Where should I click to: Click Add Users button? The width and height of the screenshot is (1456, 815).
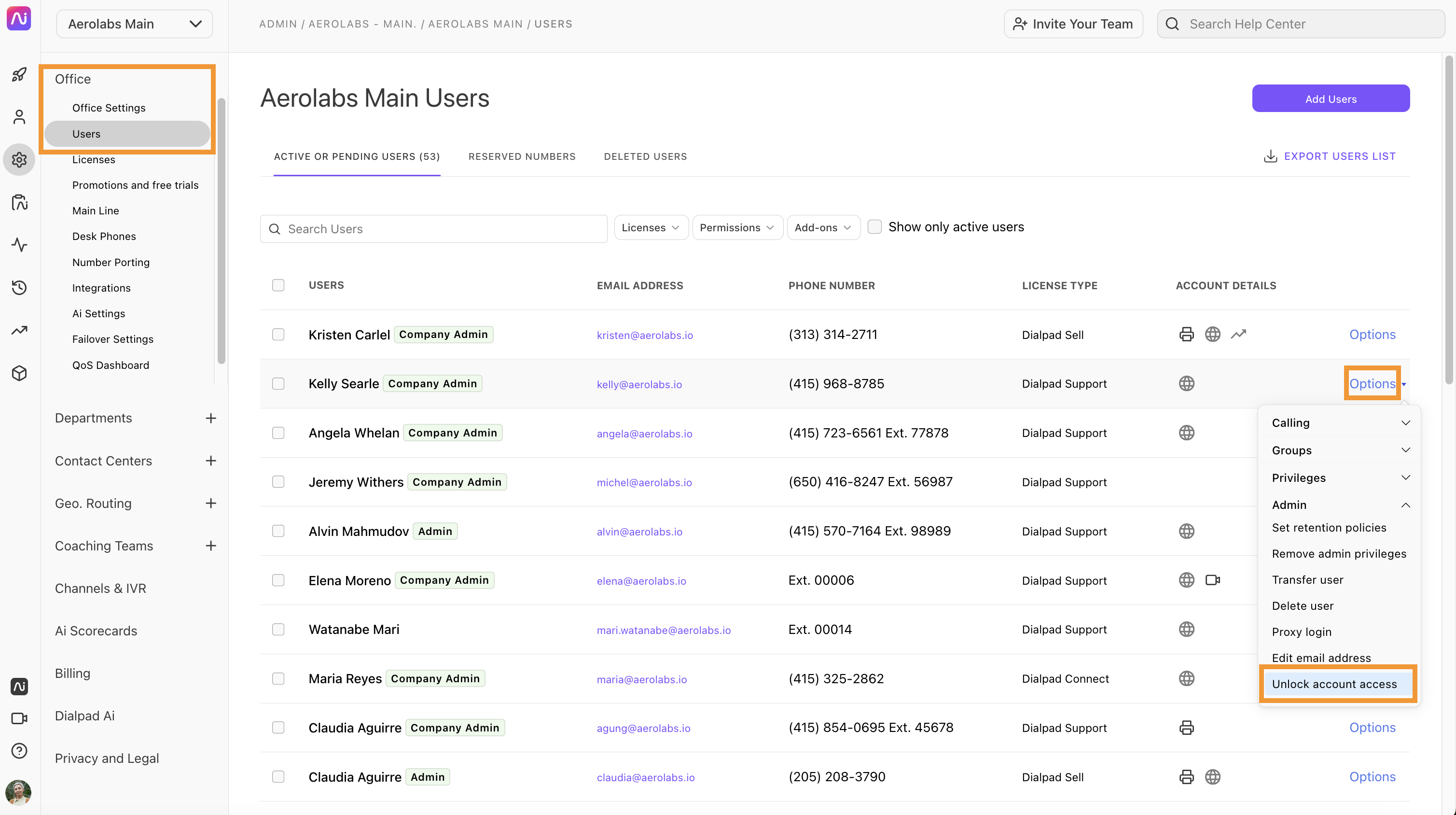[1330, 97]
